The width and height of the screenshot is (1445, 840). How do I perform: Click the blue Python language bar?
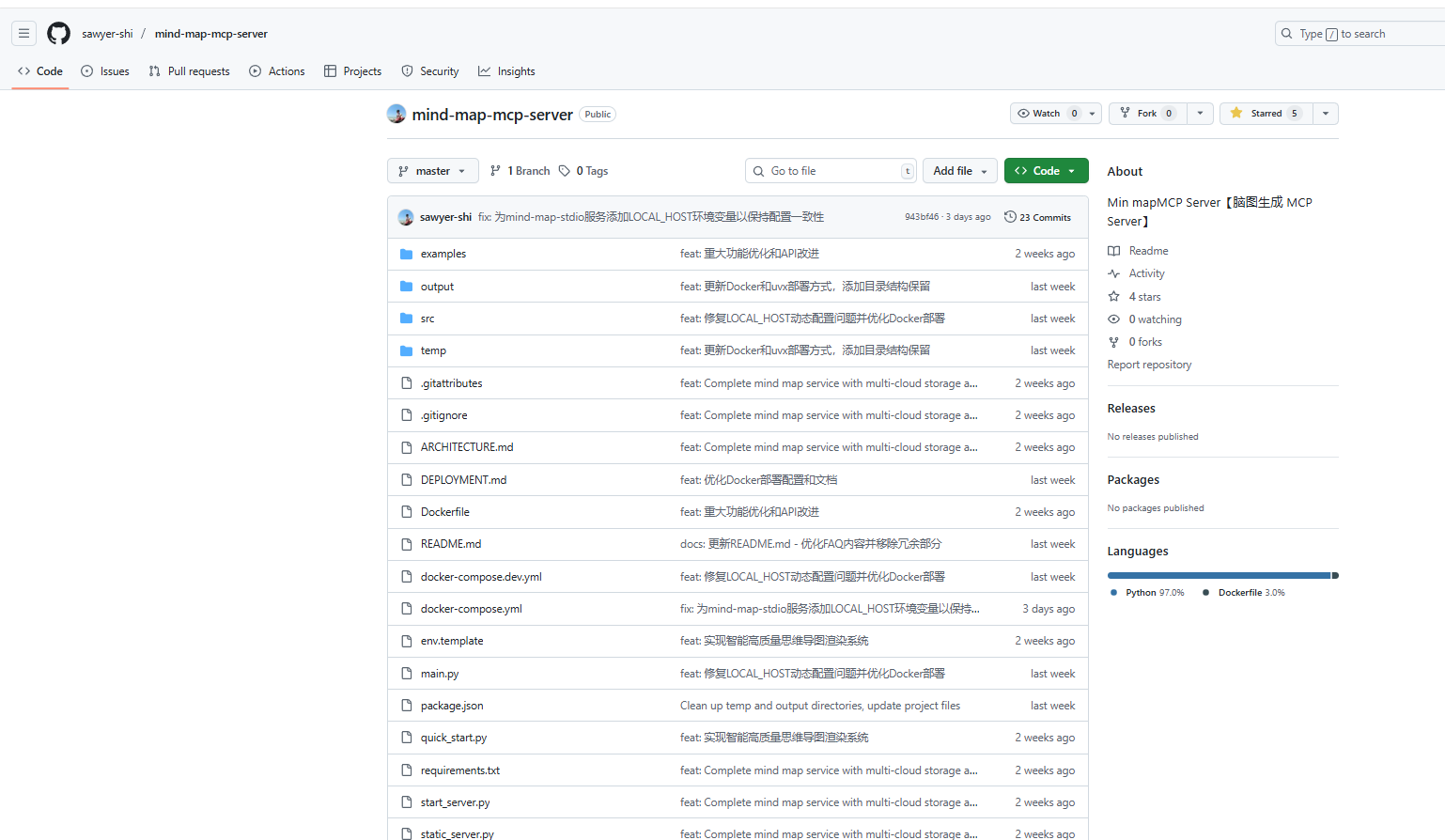coord(1219,575)
